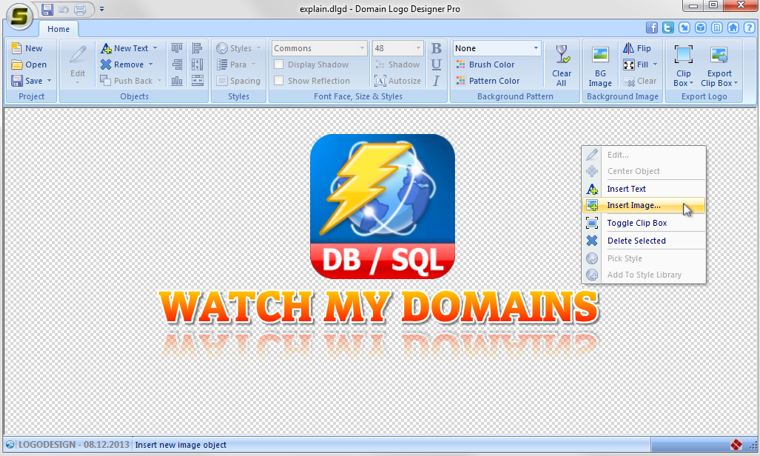Choose Insert Image... from context menu

pyautogui.click(x=644, y=205)
